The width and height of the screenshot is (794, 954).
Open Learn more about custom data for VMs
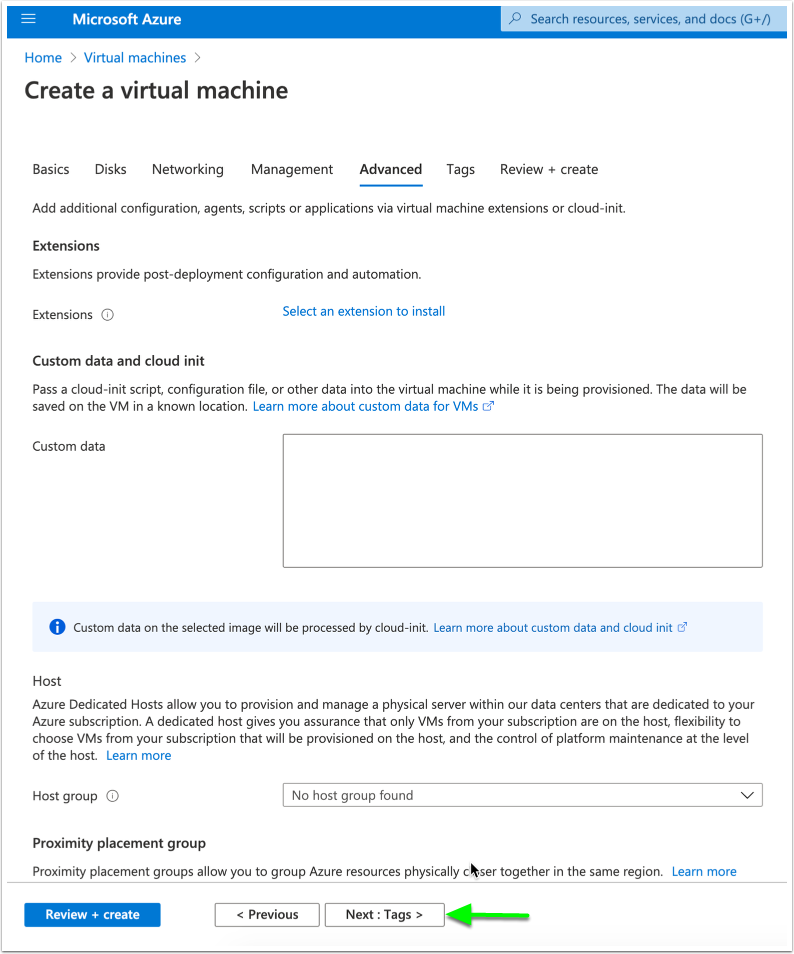coord(366,406)
